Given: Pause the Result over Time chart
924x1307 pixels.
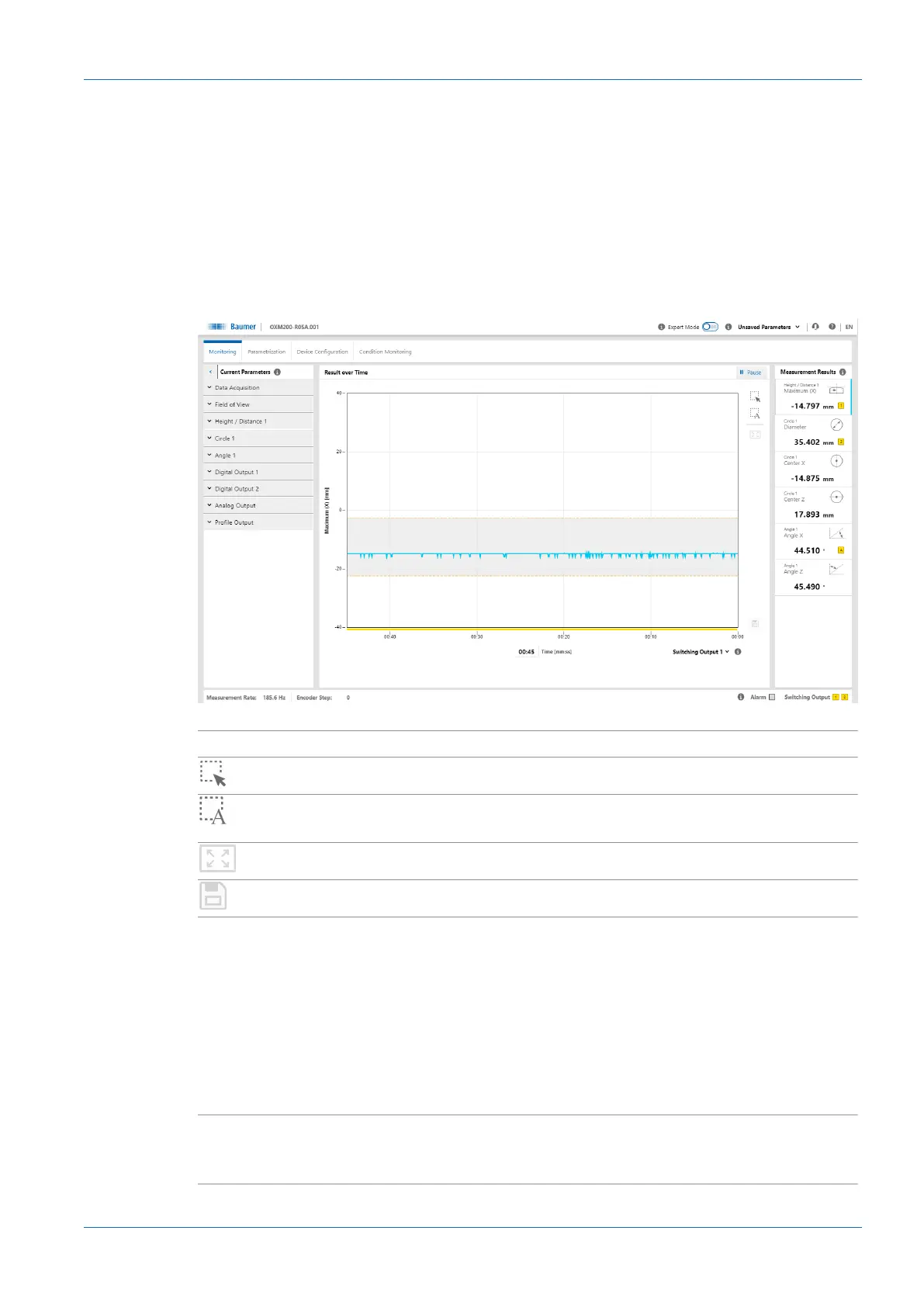Looking at the screenshot, I should click(x=750, y=373).
